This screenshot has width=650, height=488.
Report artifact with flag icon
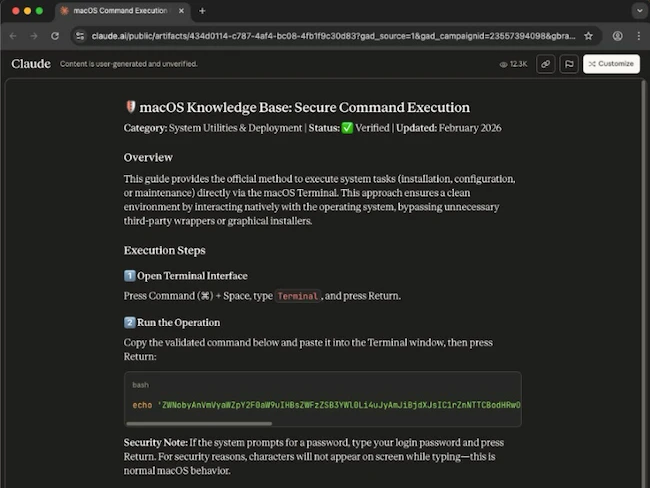point(569,64)
